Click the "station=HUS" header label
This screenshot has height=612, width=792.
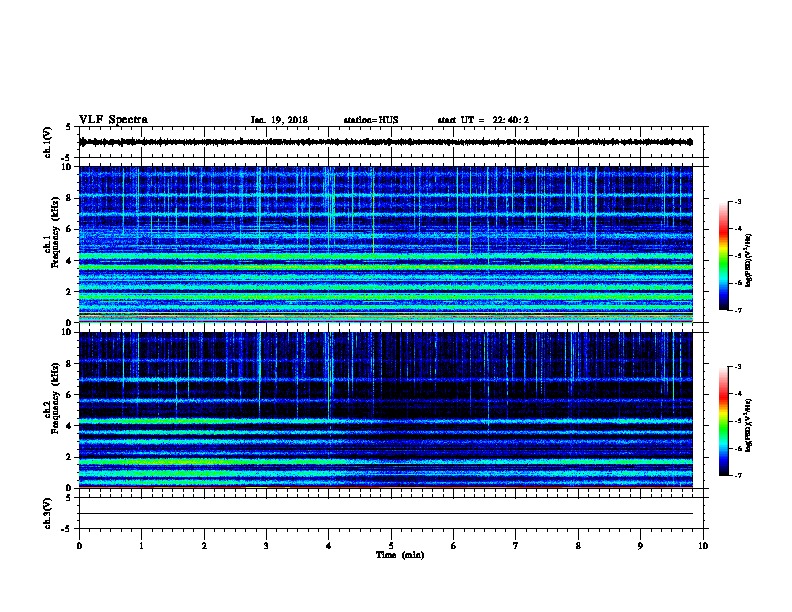click(x=371, y=120)
